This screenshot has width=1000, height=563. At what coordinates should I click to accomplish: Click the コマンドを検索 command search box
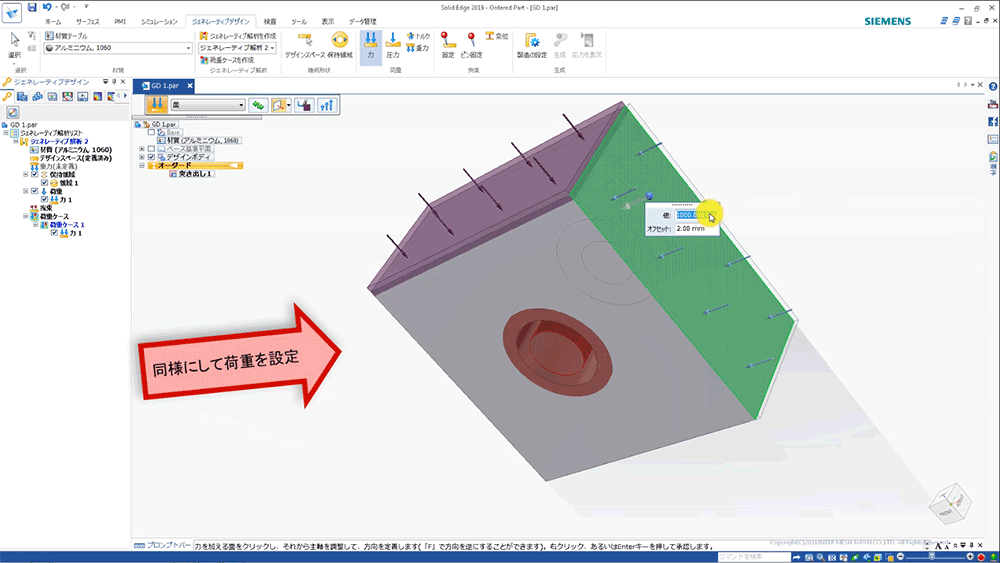pyautogui.click(x=754, y=557)
